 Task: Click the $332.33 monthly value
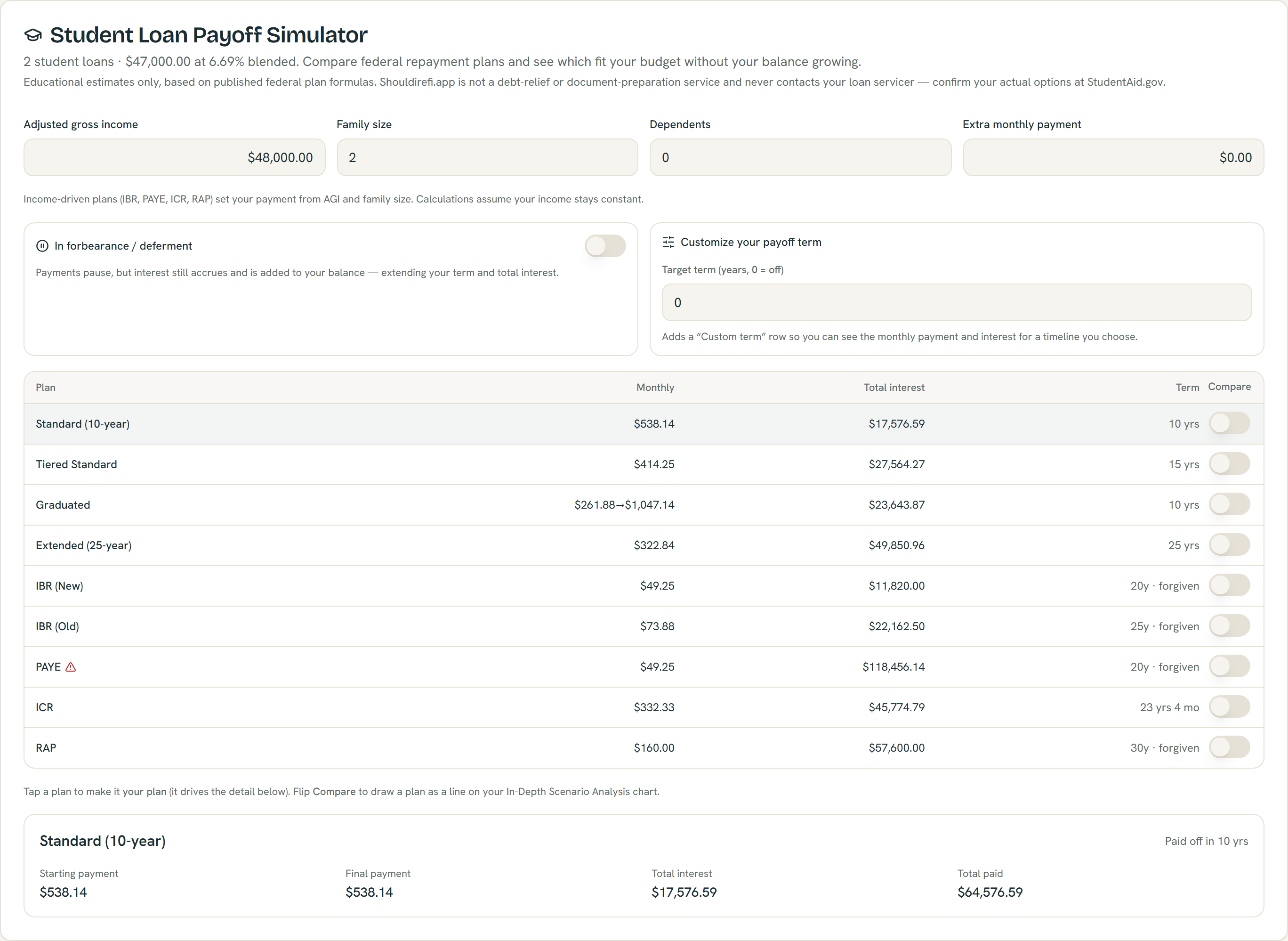click(x=654, y=707)
